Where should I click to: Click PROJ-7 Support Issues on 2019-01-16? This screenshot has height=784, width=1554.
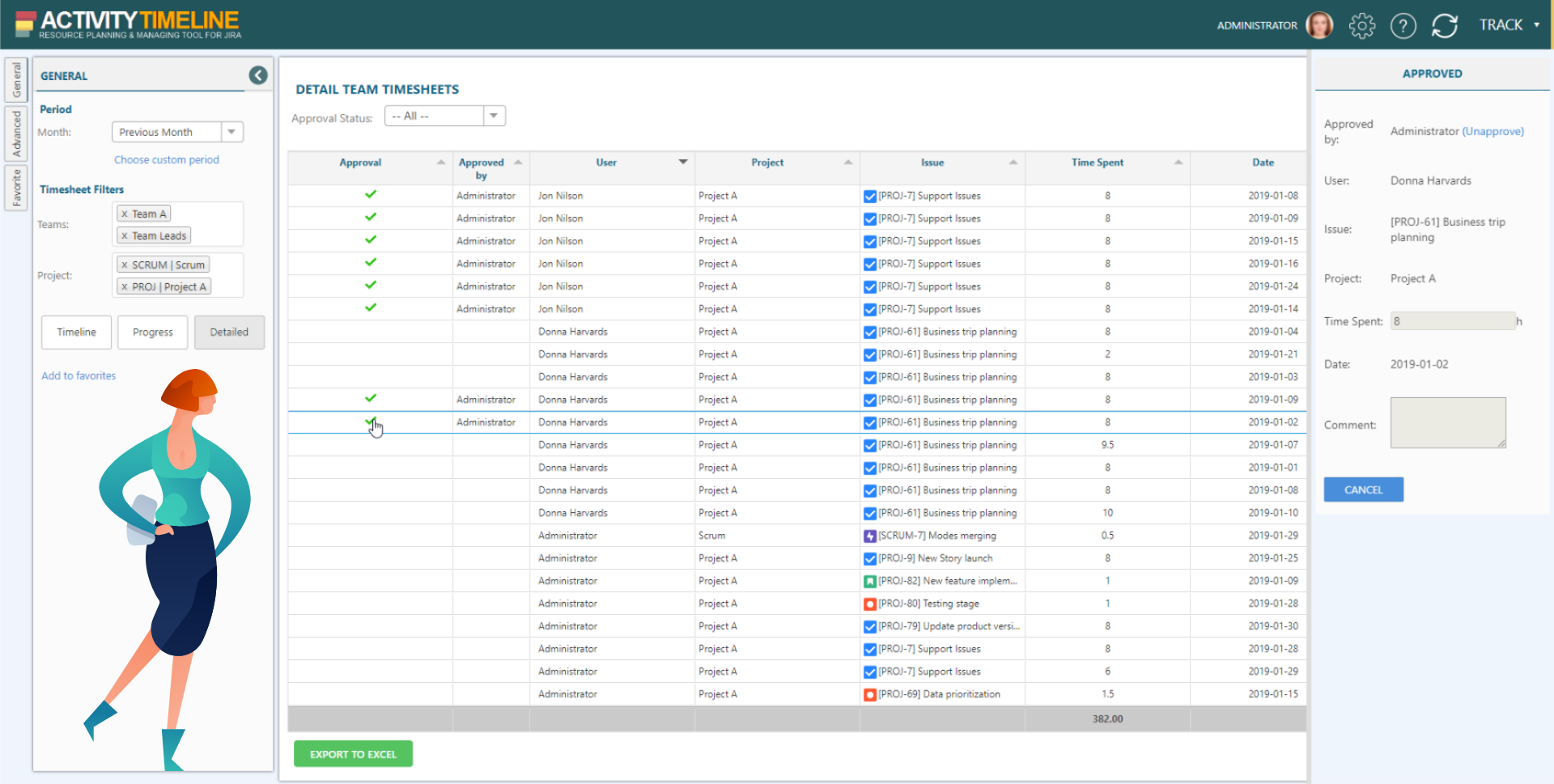(x=929, y=264)
